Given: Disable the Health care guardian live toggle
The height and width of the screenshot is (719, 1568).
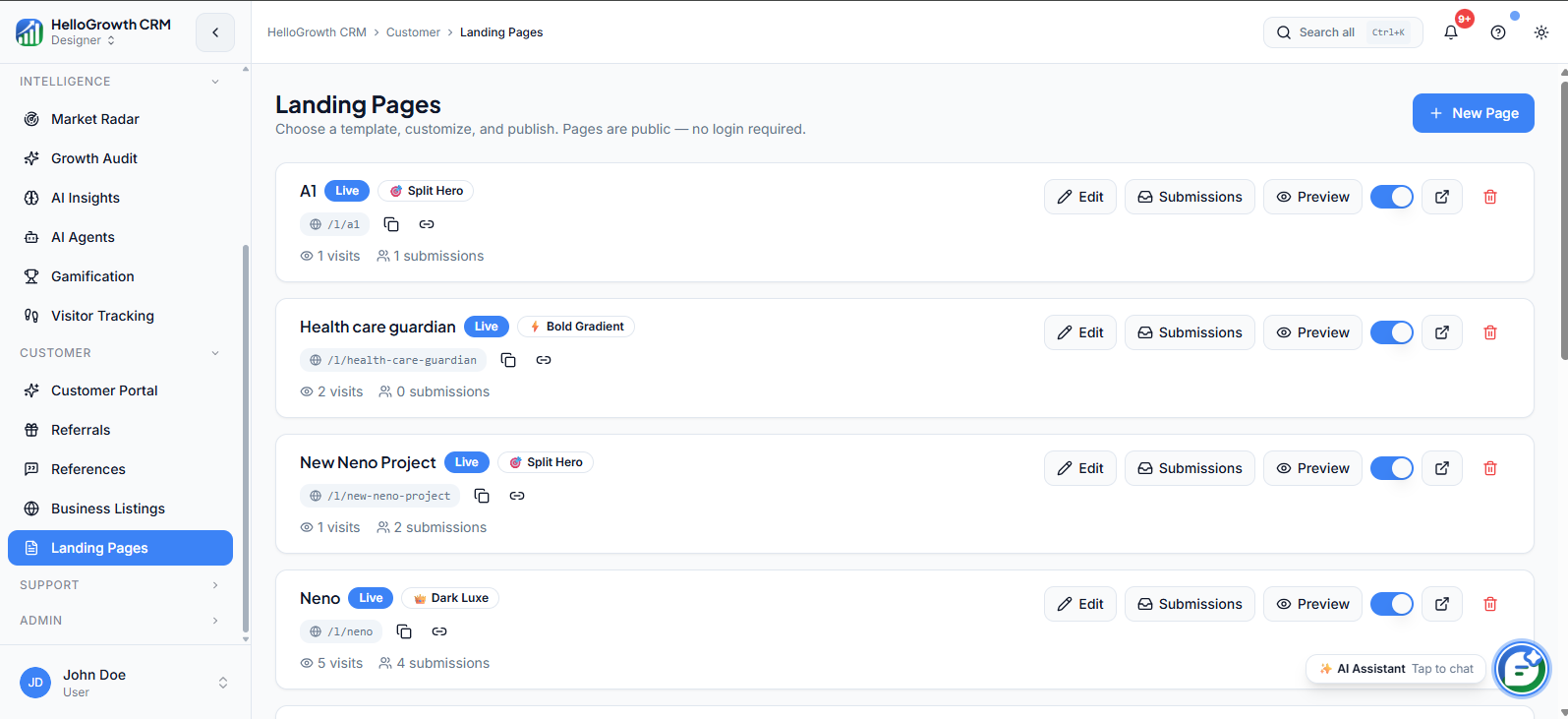Looking at the screenshot, I should (x=1392, y=332).
